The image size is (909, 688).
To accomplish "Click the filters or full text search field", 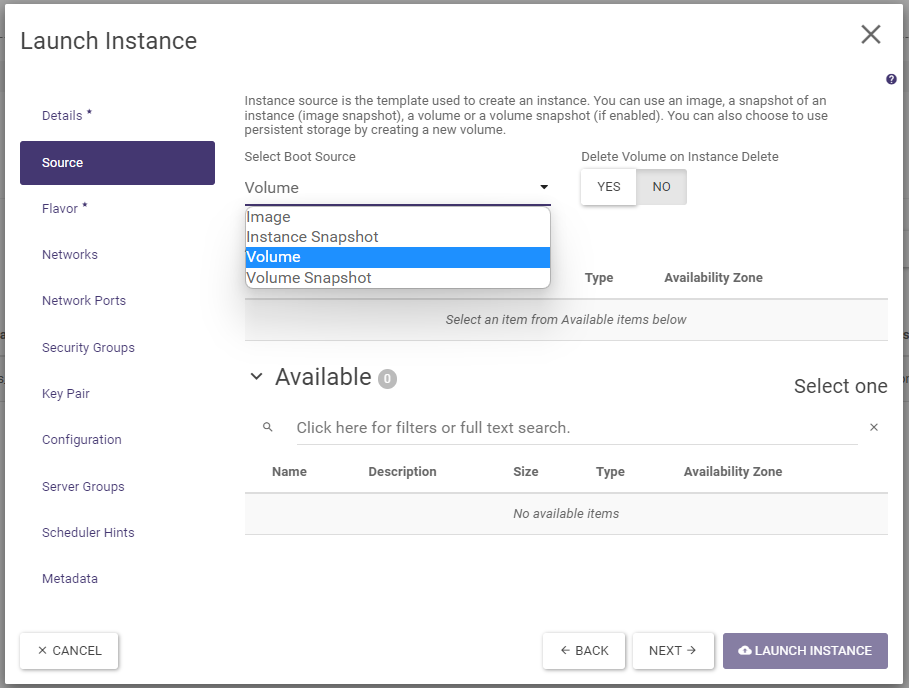I will click(575, 427).
